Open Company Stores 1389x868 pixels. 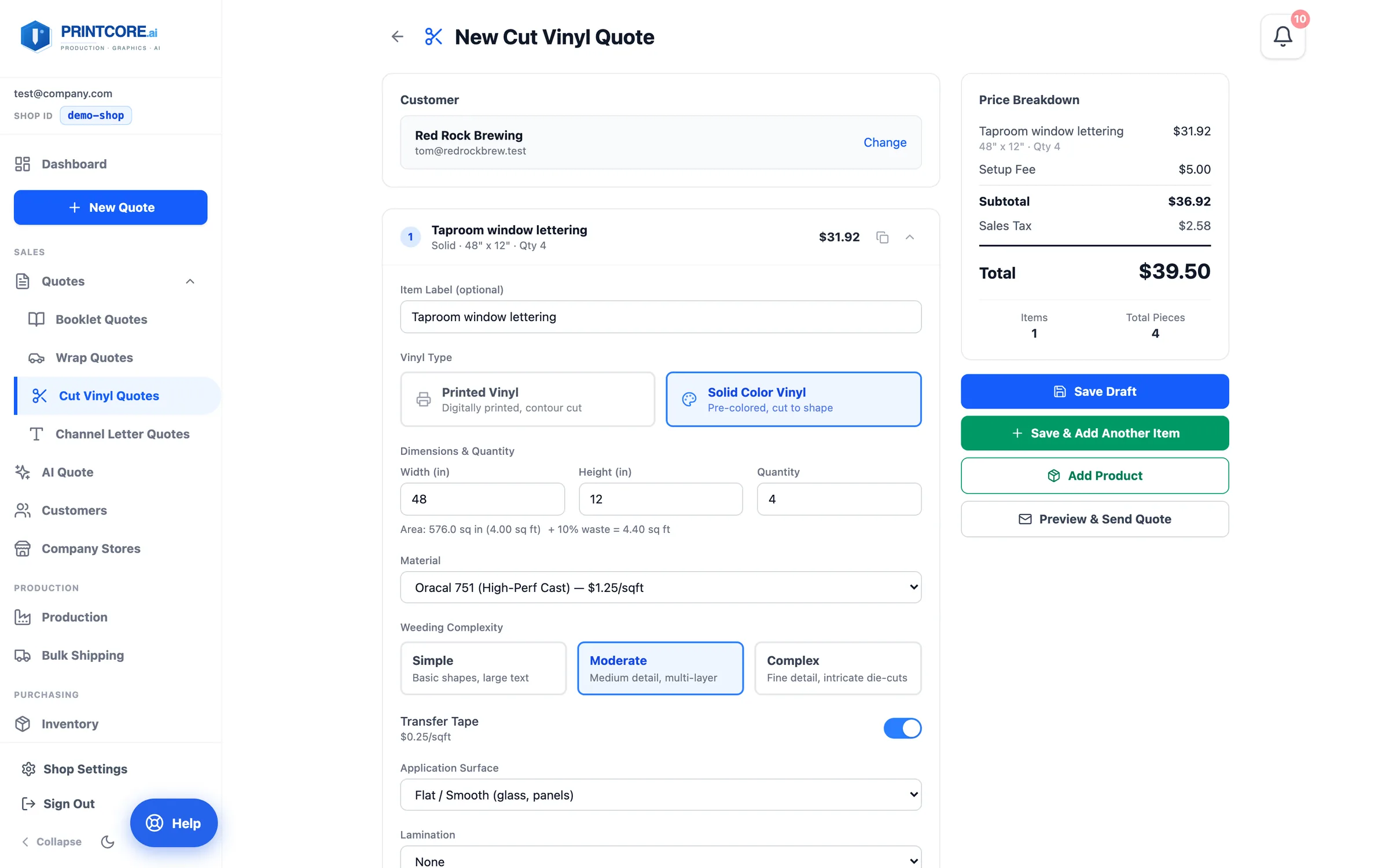point(111,549)
